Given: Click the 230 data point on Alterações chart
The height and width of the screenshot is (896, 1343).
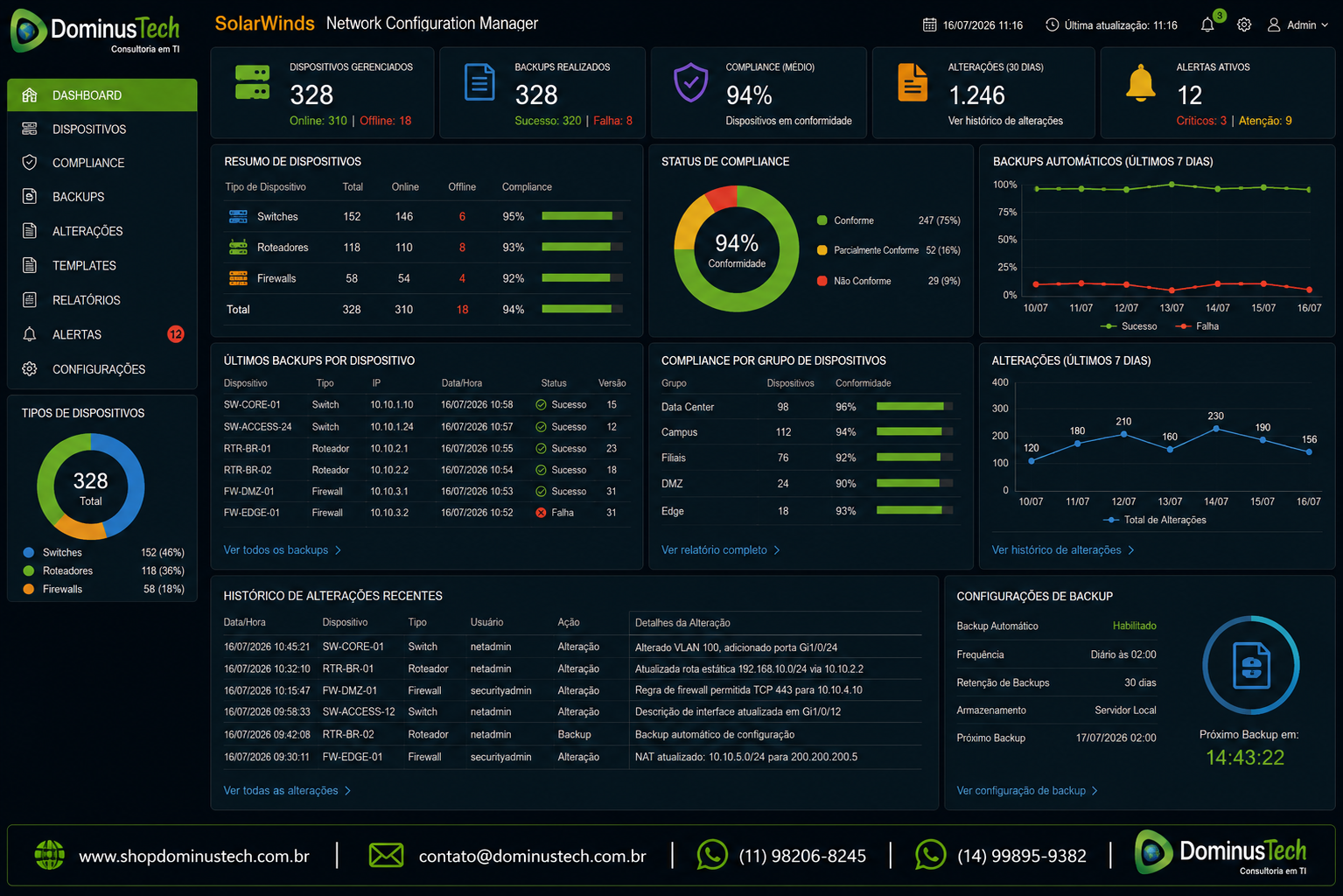Looking at the screenshot, I should (1215, 429).
